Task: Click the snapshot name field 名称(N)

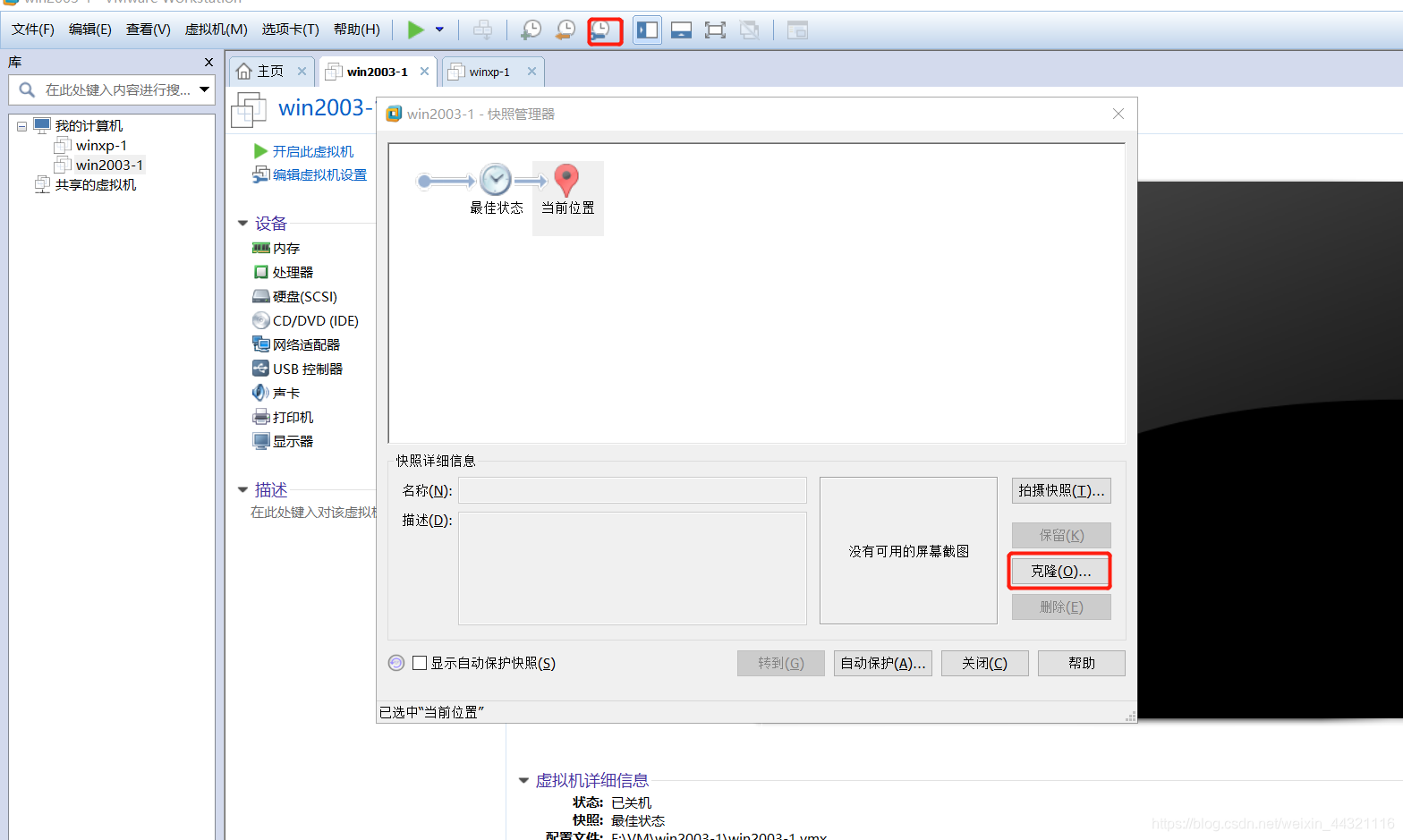Action: pos(633,490)
